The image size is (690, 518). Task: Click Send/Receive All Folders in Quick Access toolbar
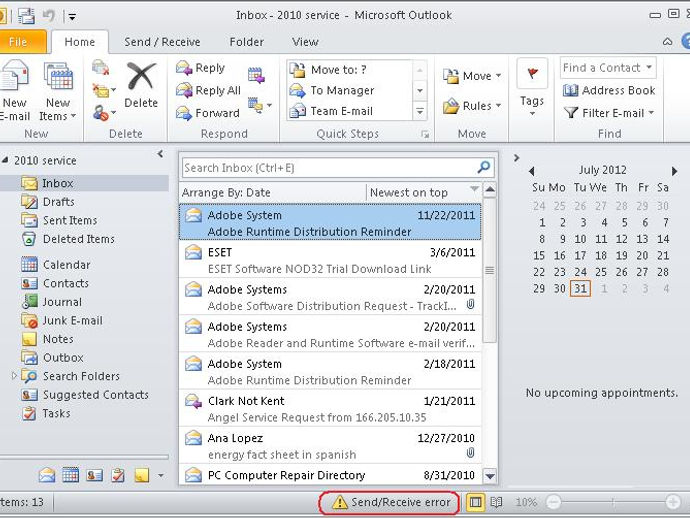coord(26,16)
